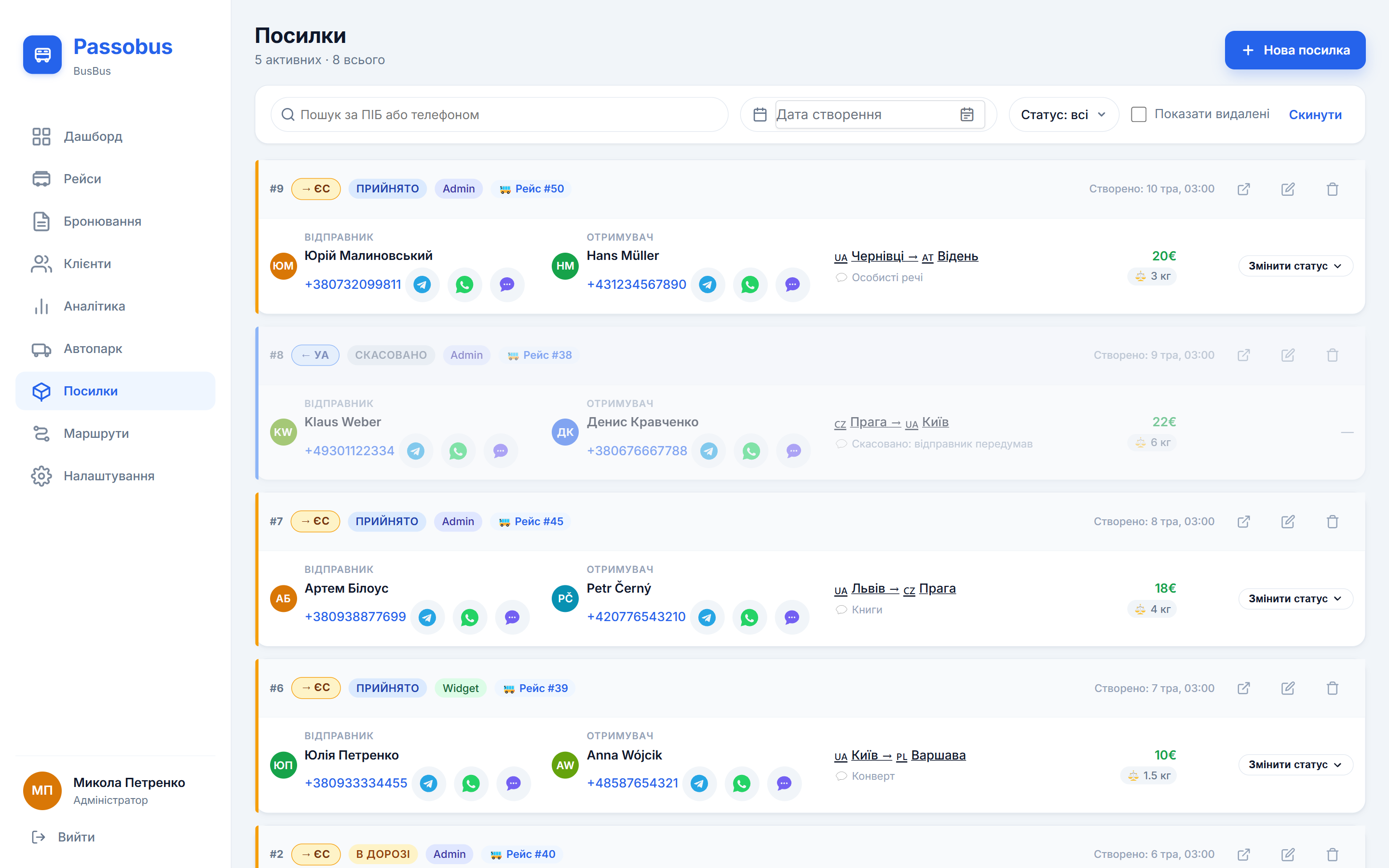Message Юлія Петренко on WhatsApp
The image size is (1389, 868).
pyautogui.click(x=471, y=783)
